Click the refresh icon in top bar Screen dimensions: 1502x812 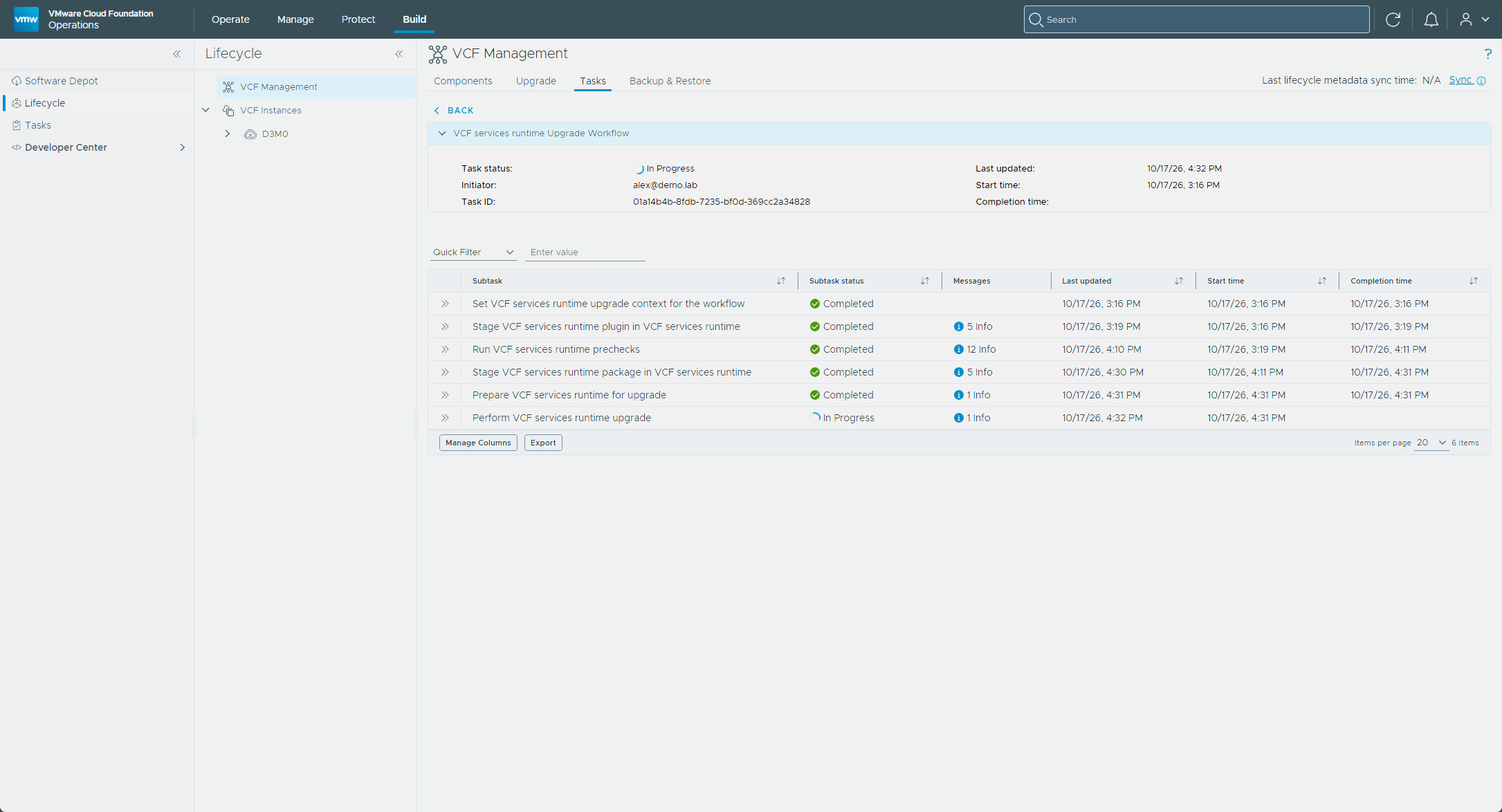pyautogui.click(x=1393, y=19)
